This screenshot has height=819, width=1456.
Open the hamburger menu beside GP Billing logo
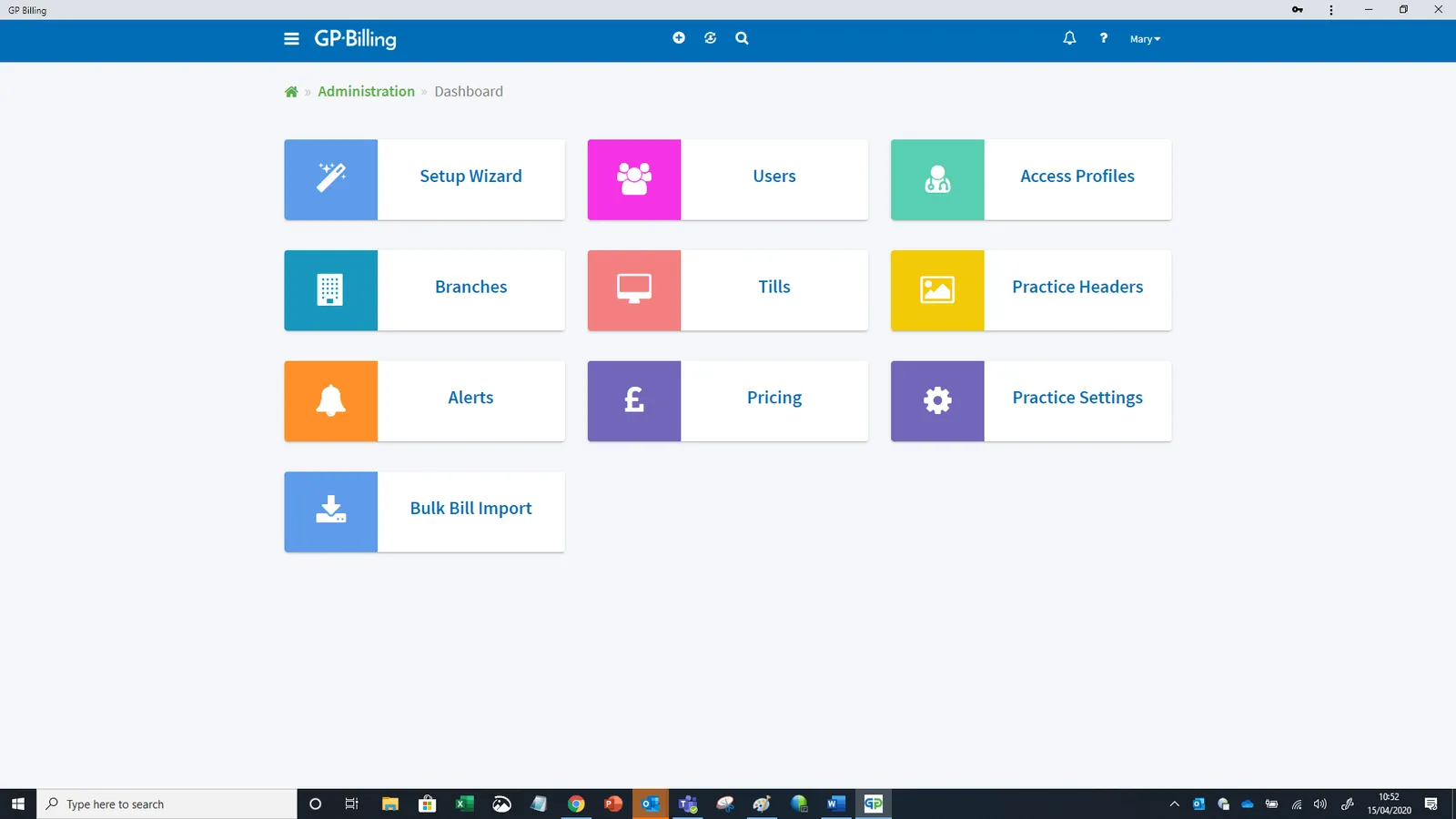[291, 39]
